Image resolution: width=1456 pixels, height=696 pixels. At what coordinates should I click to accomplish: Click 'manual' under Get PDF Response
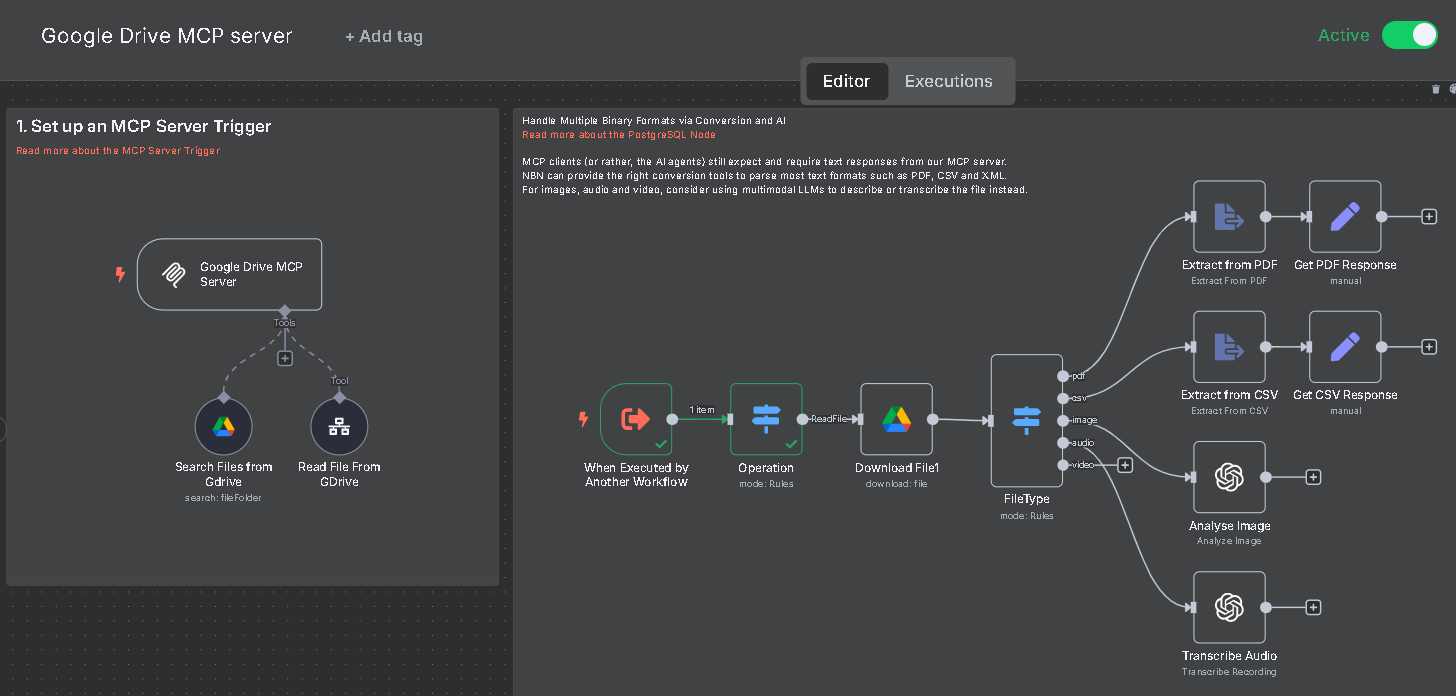[1345, 281]
